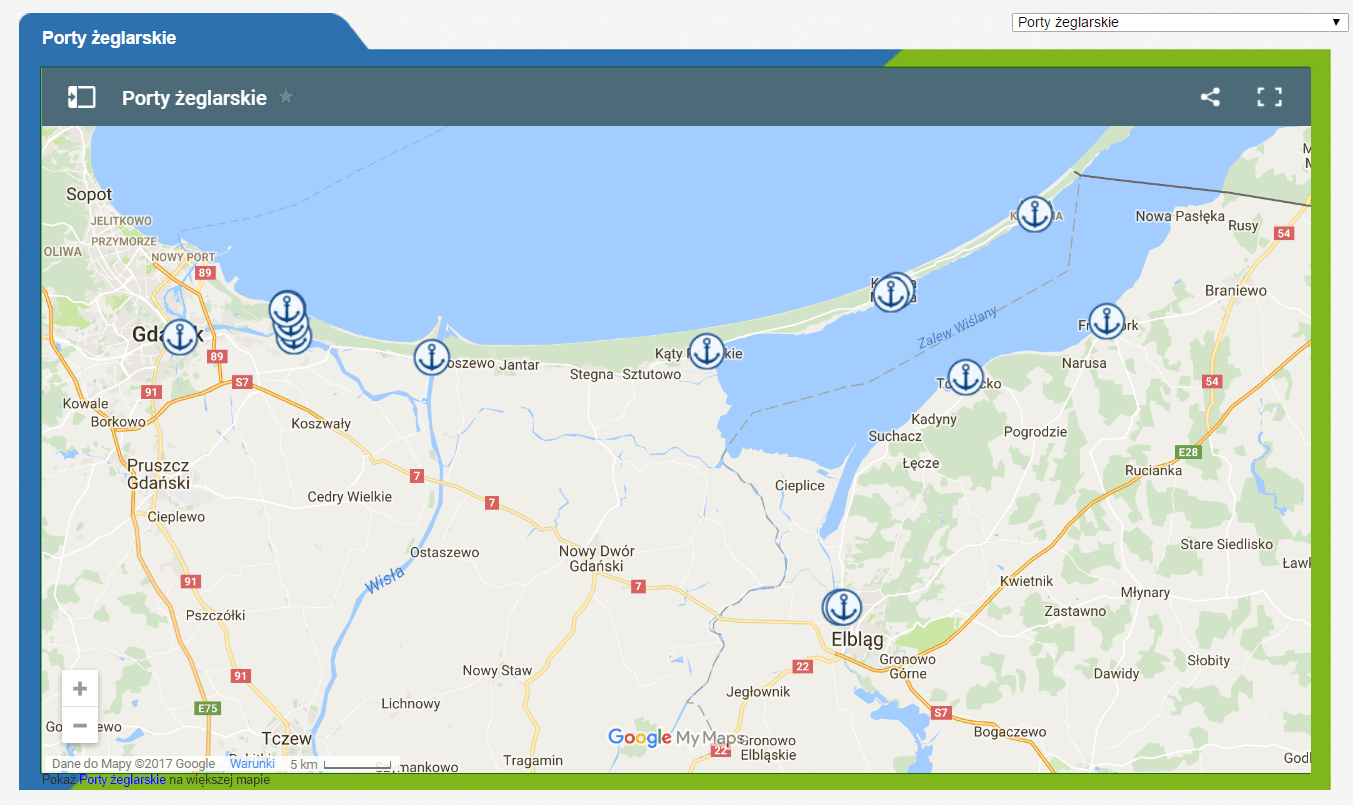Open the map legend side panel icon
The image size is (1353, 805).
(81, 97)
